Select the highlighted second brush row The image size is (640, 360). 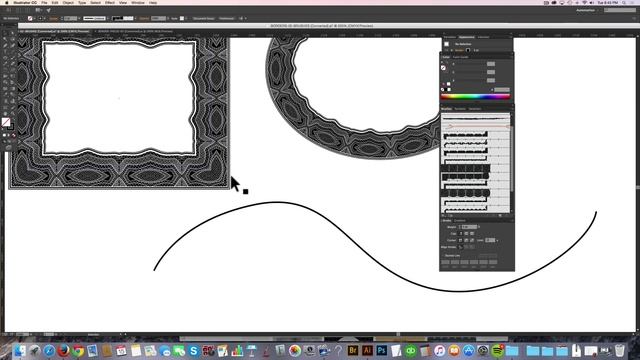coord(476,127)
